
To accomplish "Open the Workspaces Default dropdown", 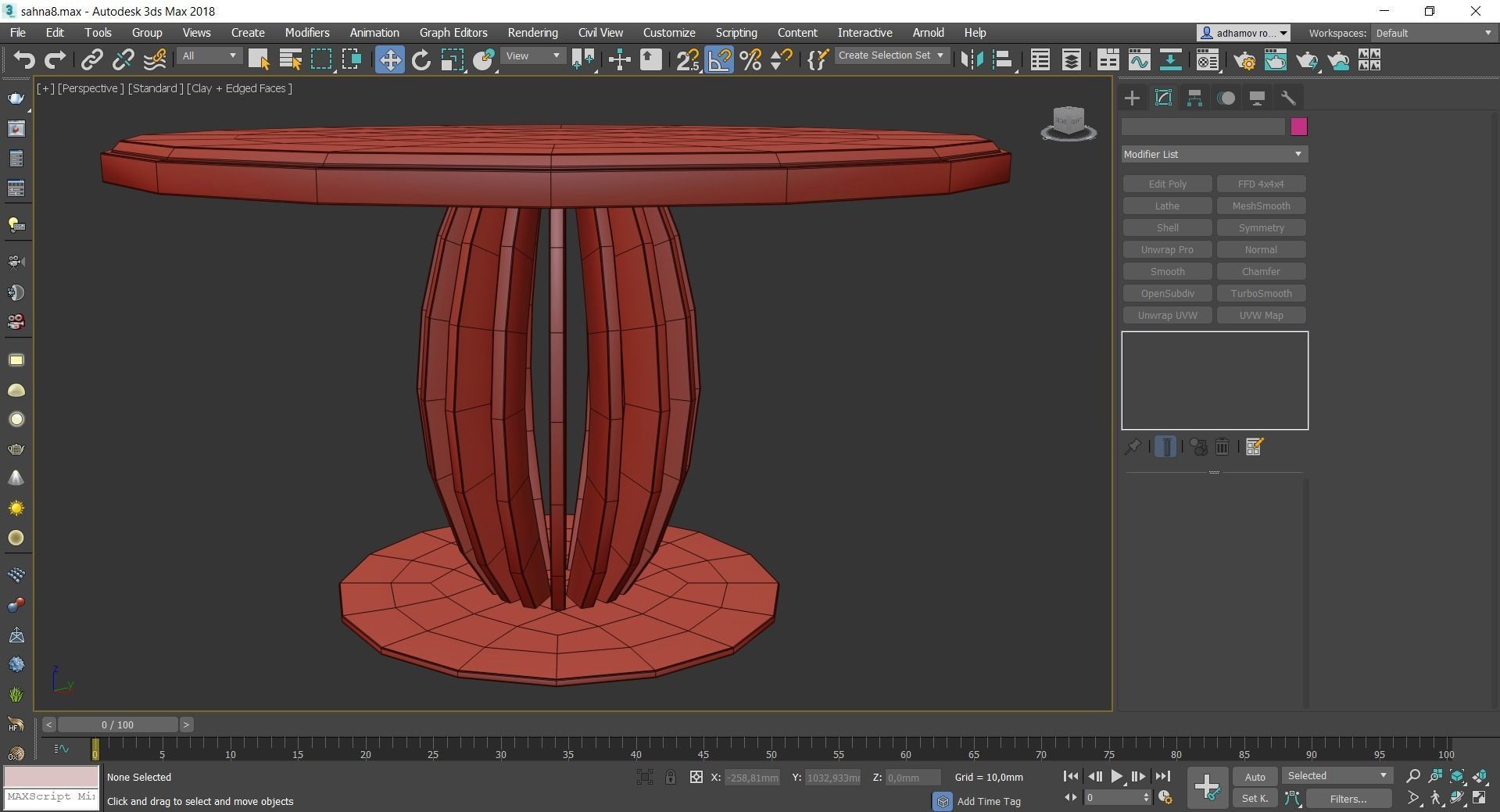I will pyautogui.click(x=1434, y=33).
